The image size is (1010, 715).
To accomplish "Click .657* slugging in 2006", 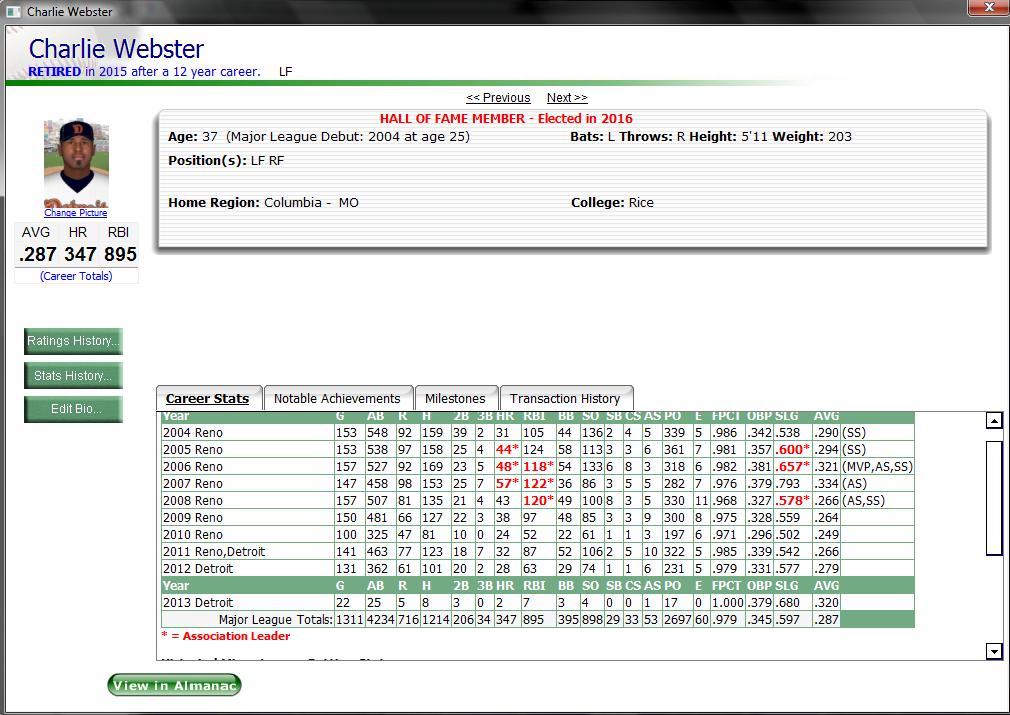I will [792, 466].
